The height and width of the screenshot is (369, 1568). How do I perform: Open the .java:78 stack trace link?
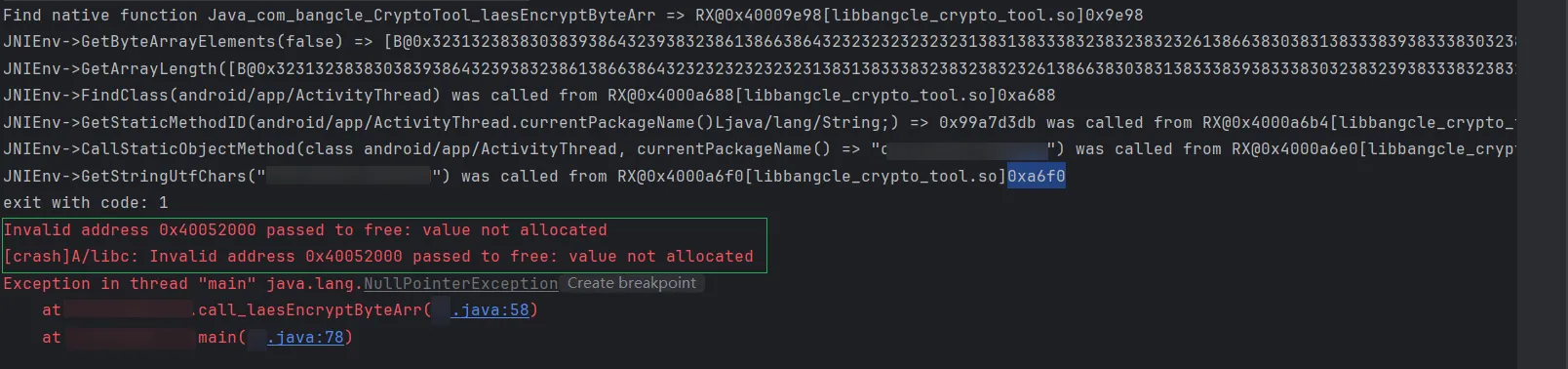pos(305,338)
